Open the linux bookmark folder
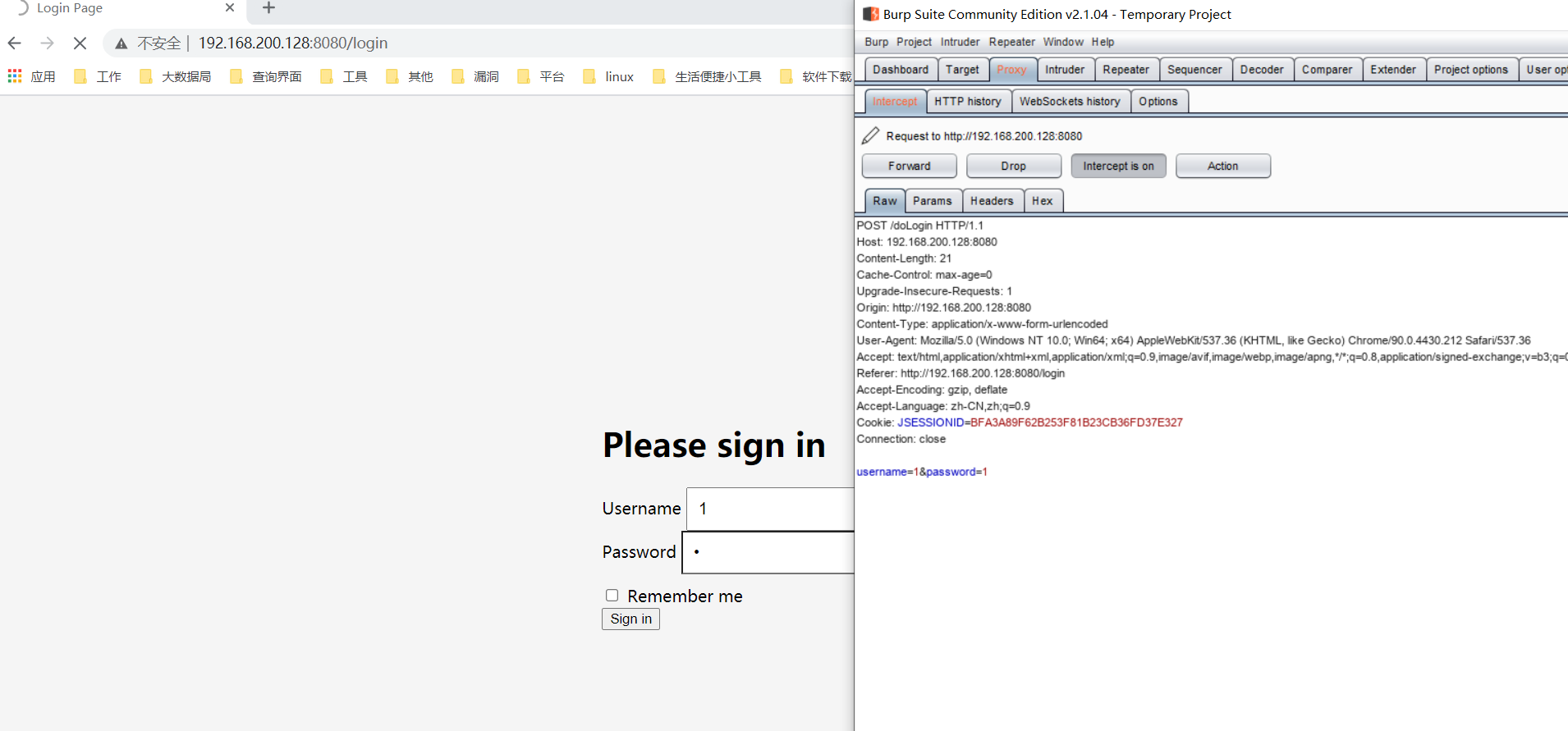This screenshot has height=731, width=1568. click(x=608, y=76)
